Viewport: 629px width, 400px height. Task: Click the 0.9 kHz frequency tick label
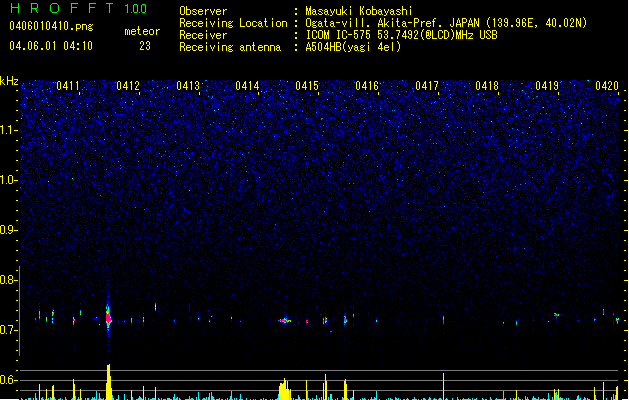[x=8, y=230]
